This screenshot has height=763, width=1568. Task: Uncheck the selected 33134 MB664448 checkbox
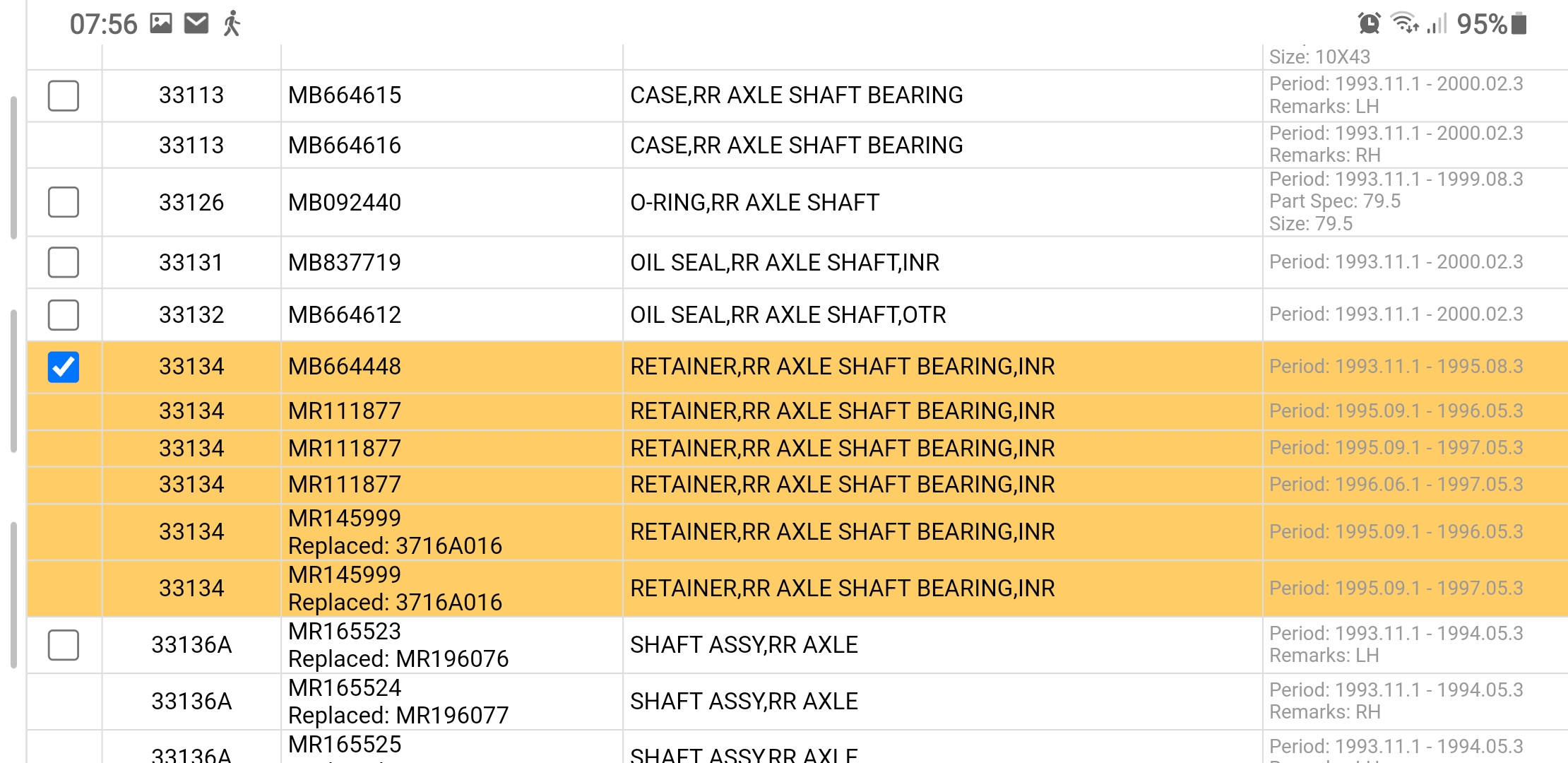click(x=64, y=367)
